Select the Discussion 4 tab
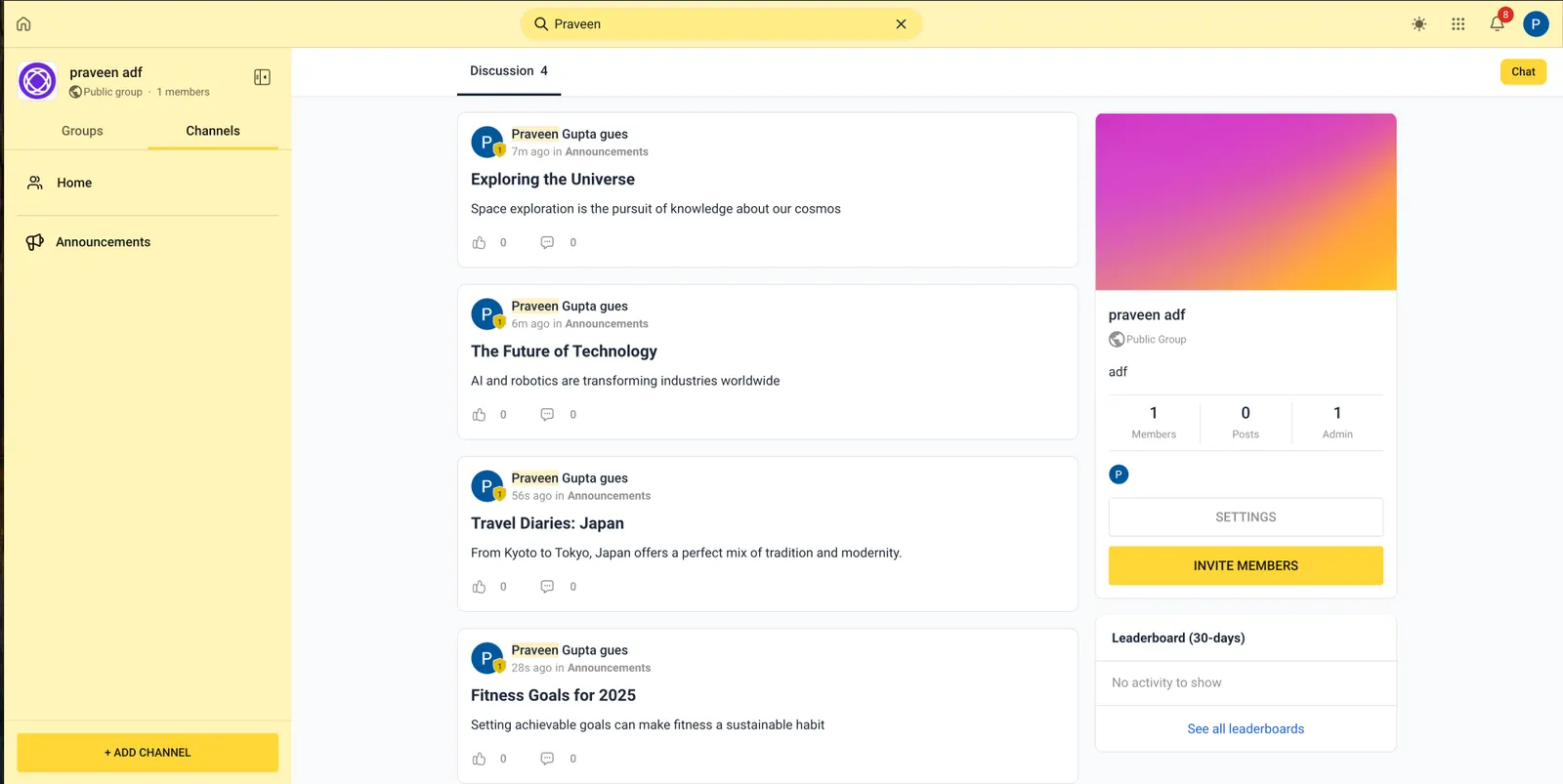 pyautogui.click(x=509, y=71)
